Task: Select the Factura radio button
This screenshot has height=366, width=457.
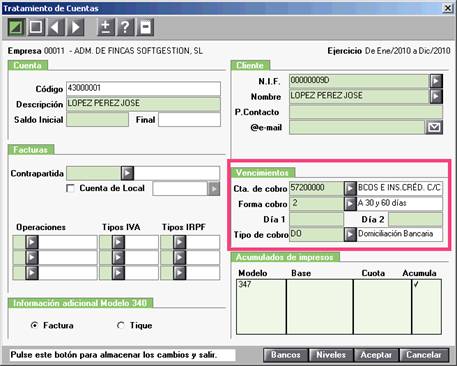Action: coord(34,325)
